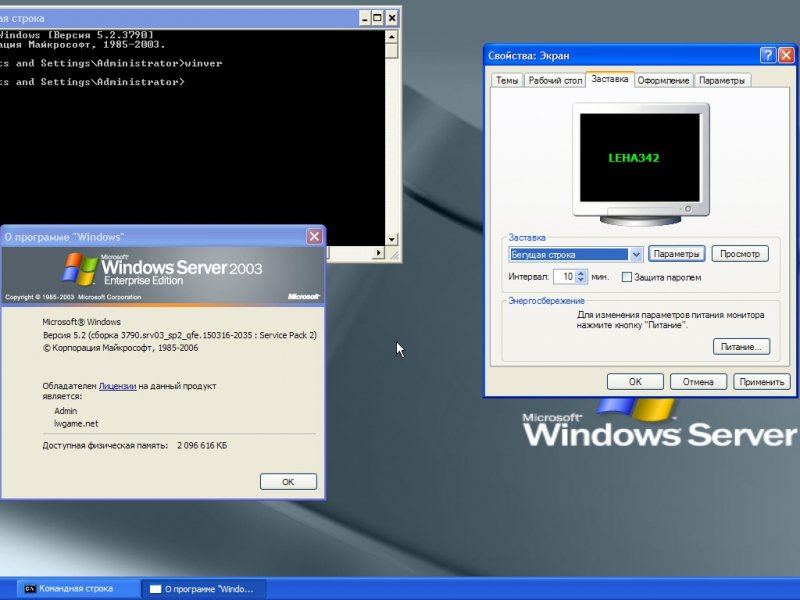Click the "Доступная физическая память:" label

coord(105,445)
